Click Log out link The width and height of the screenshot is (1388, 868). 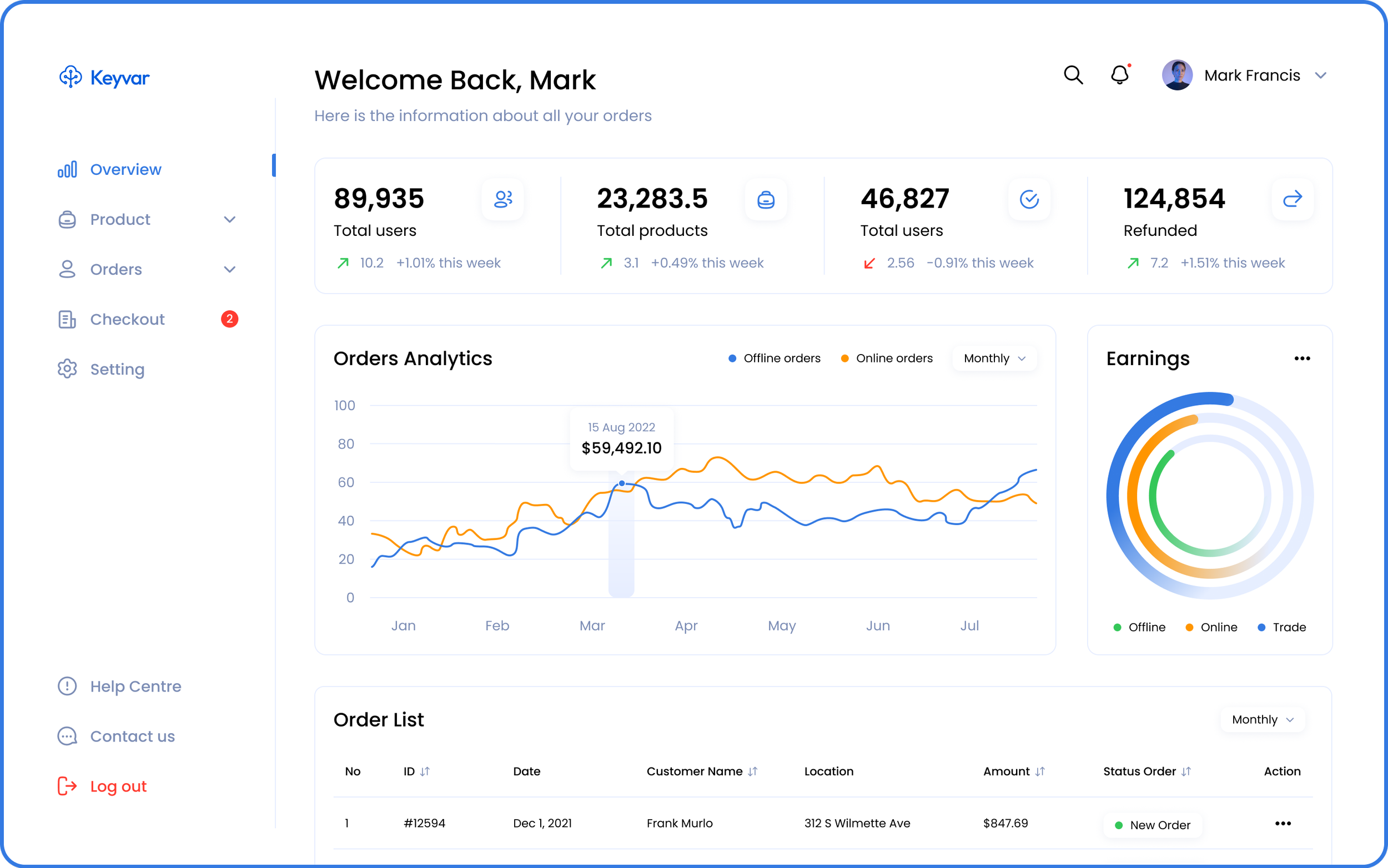click(x=118, y=786)
